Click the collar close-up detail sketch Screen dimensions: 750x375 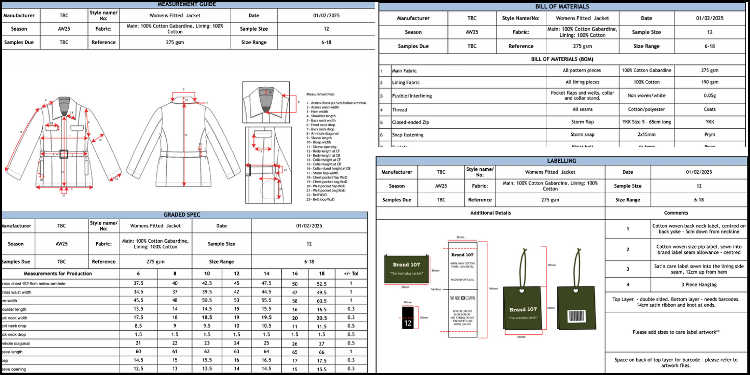pyautogui.click(x=266, y=103)
